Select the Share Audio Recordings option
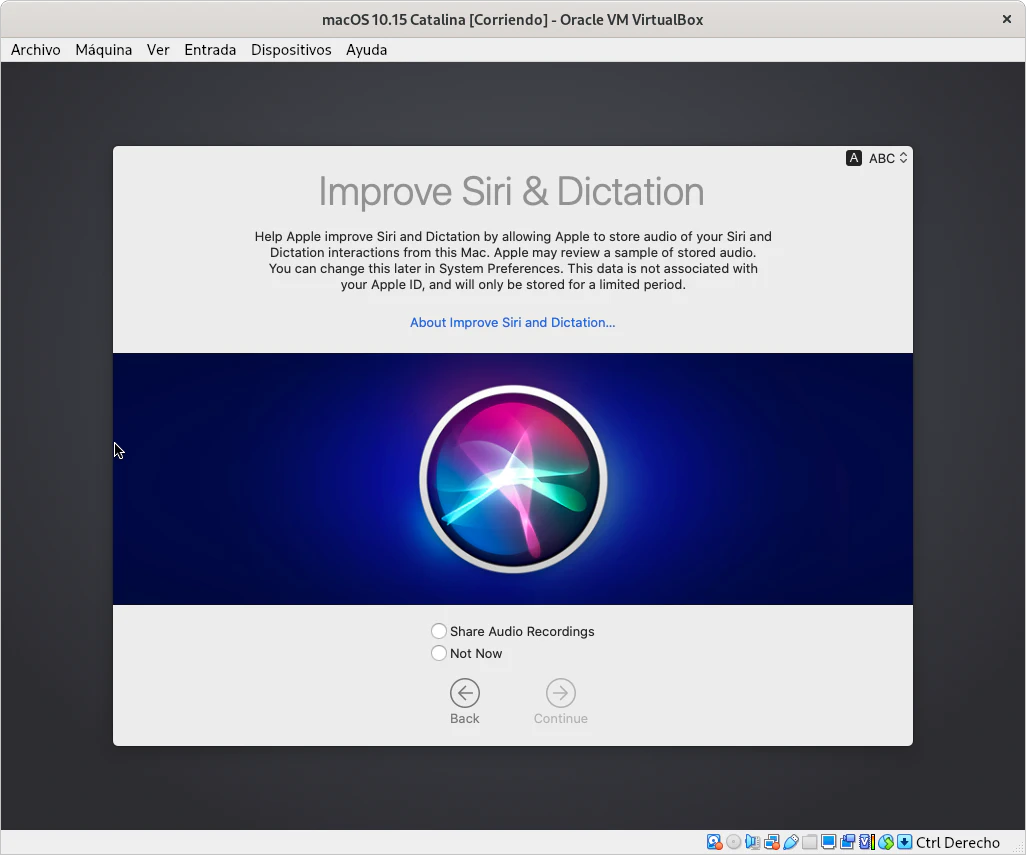Screen dimensions: 1026x855 [439, 631]
